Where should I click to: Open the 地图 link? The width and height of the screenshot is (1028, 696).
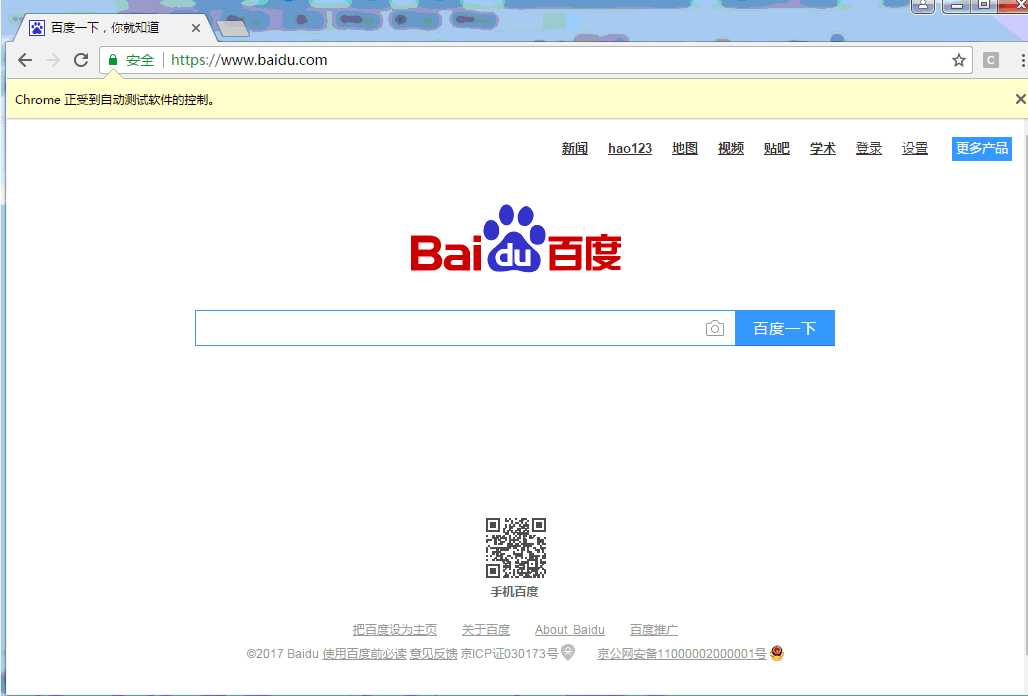click(684, 149)
